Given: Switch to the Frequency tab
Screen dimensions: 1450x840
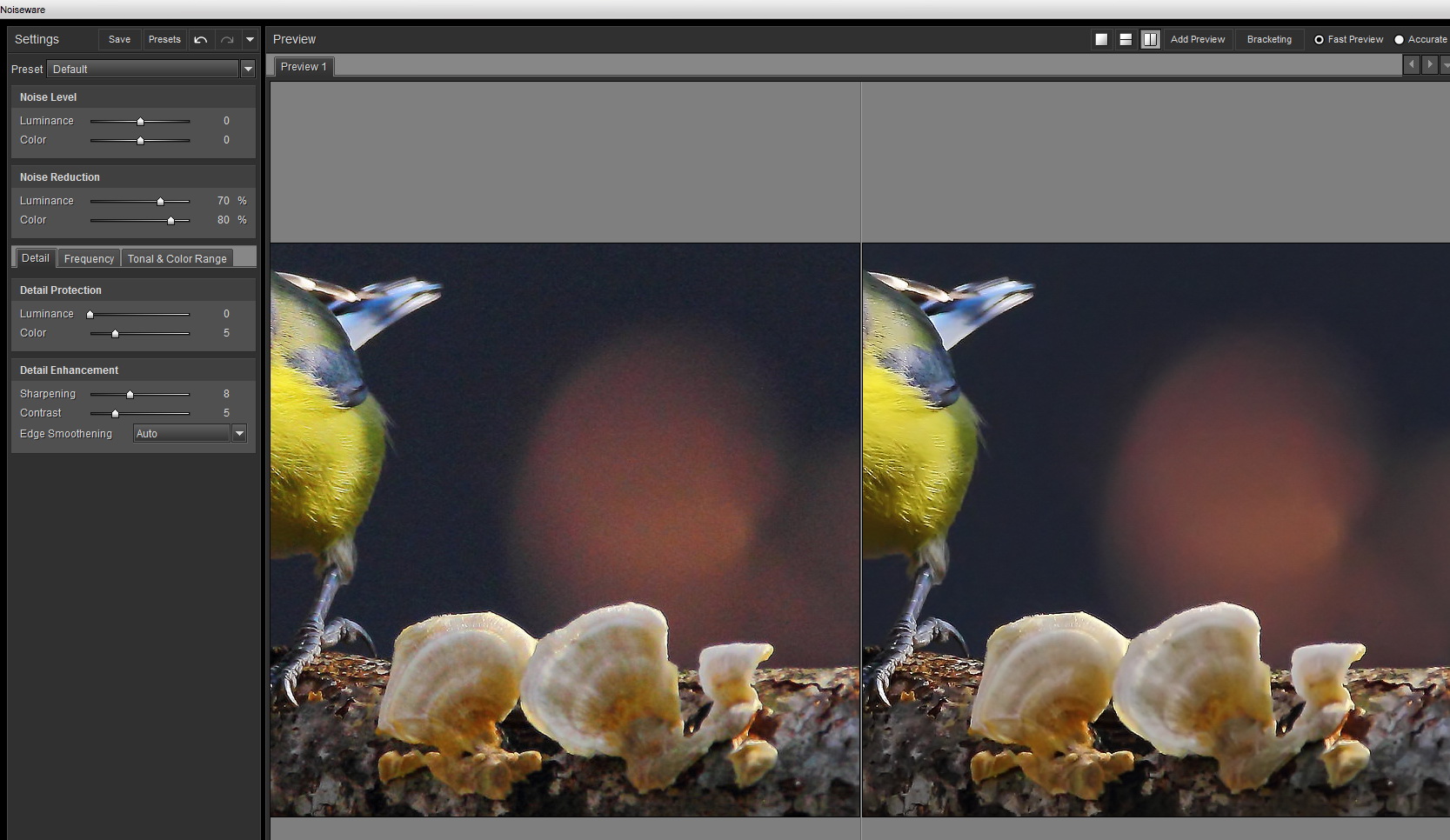Looking at the screenshot, I should pyautogui.click(x=89, y=258).
